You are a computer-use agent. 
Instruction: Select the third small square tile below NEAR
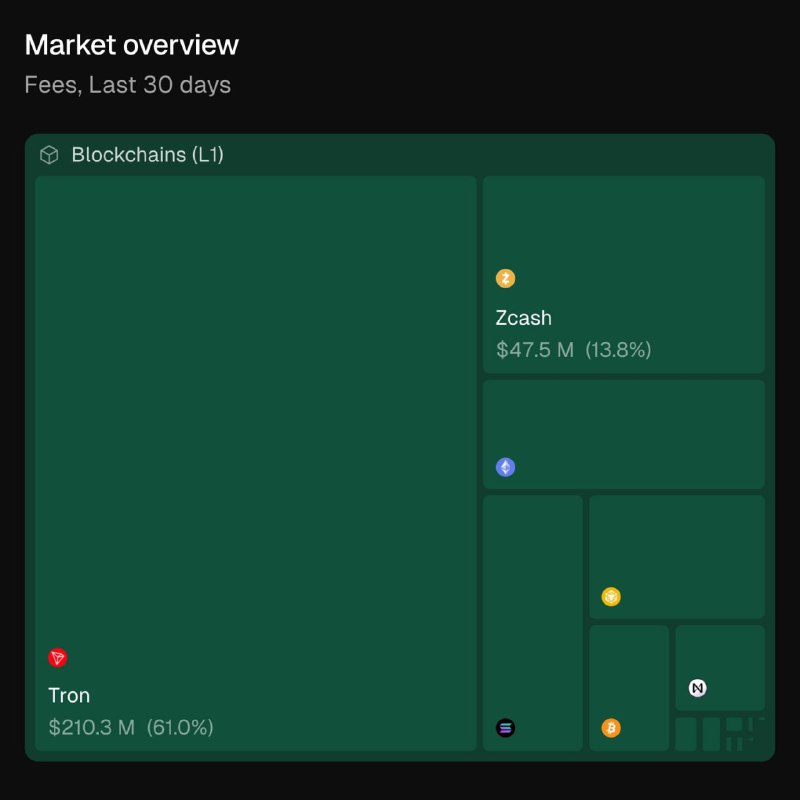coord(734,724)
